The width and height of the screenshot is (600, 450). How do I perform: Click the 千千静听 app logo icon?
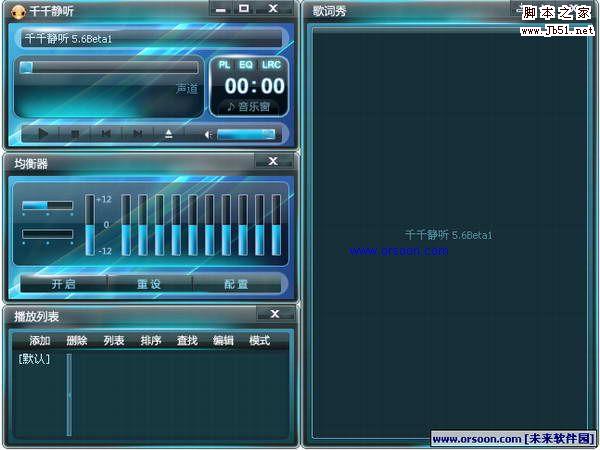point(18,11)
